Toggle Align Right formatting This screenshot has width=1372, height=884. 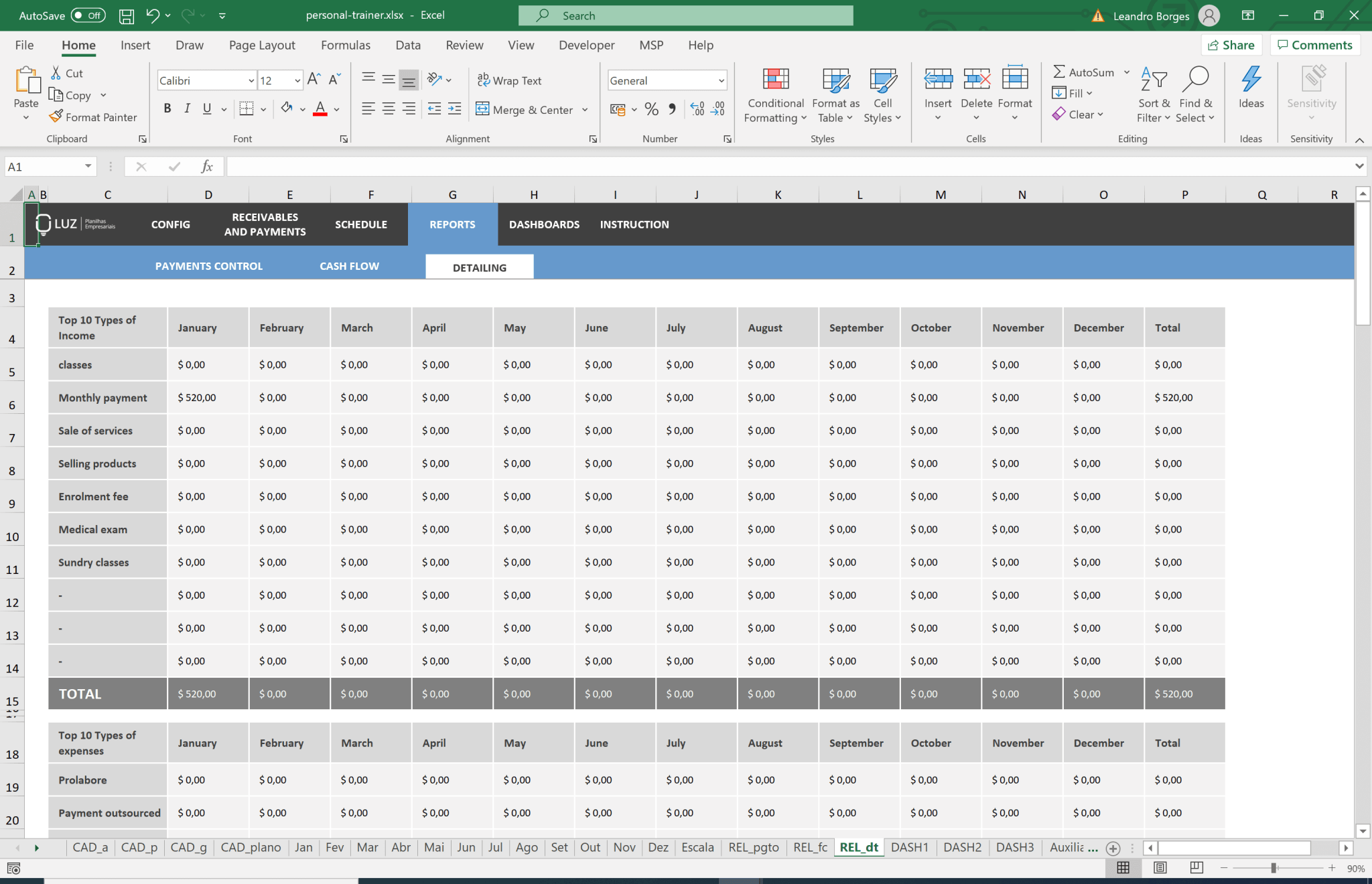409,108
